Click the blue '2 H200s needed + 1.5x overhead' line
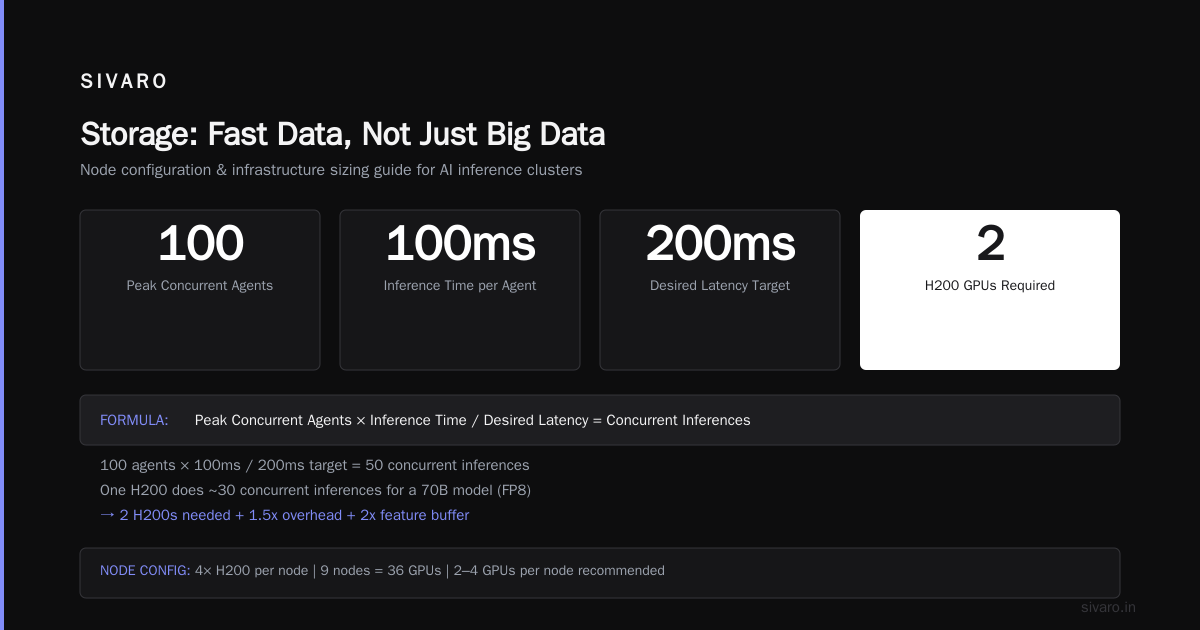The width and height of the screenshot is (1200, 630). (x=285, y=515)
